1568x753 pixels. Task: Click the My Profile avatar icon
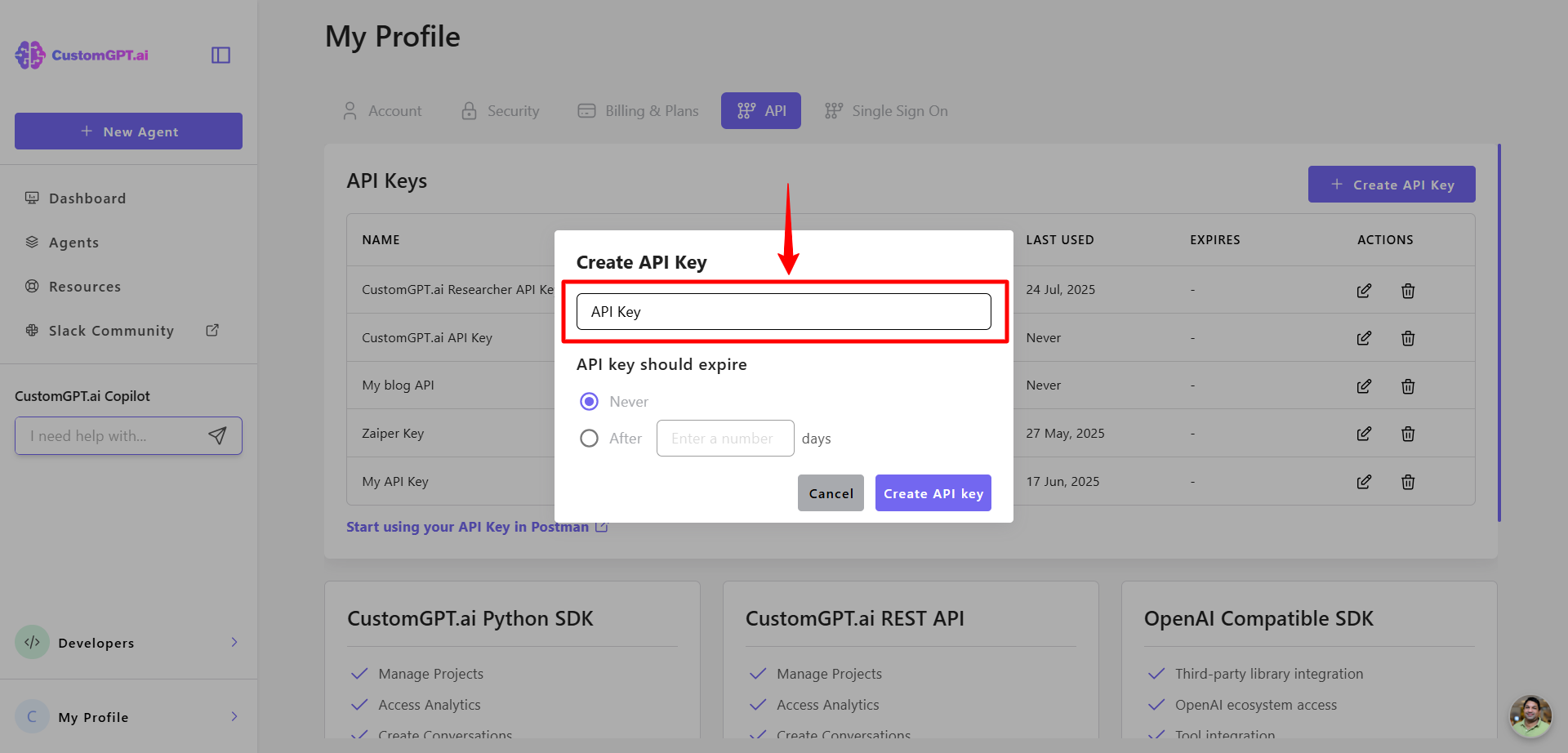pos(32,717)
